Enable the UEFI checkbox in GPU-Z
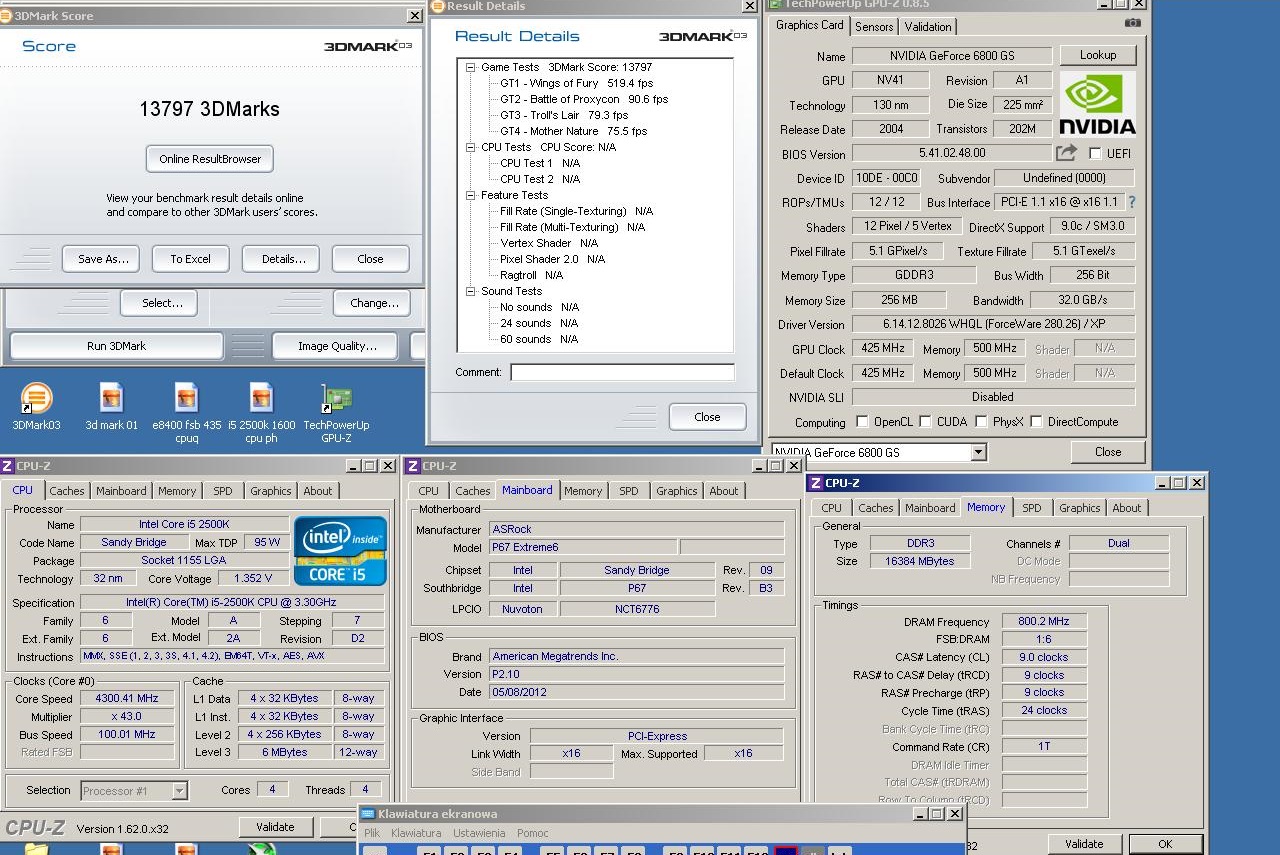Screen dimensions: 1280x855 tap(1095, 154)
